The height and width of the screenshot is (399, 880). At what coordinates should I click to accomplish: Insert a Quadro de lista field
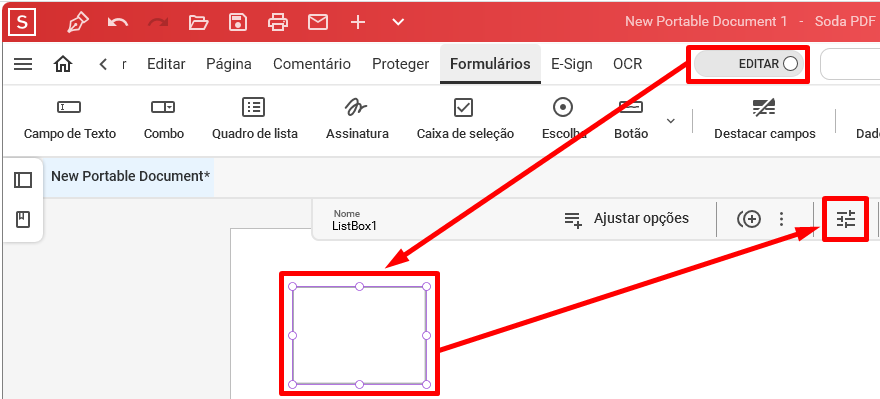pyautogui.click(x=255, y=119)
